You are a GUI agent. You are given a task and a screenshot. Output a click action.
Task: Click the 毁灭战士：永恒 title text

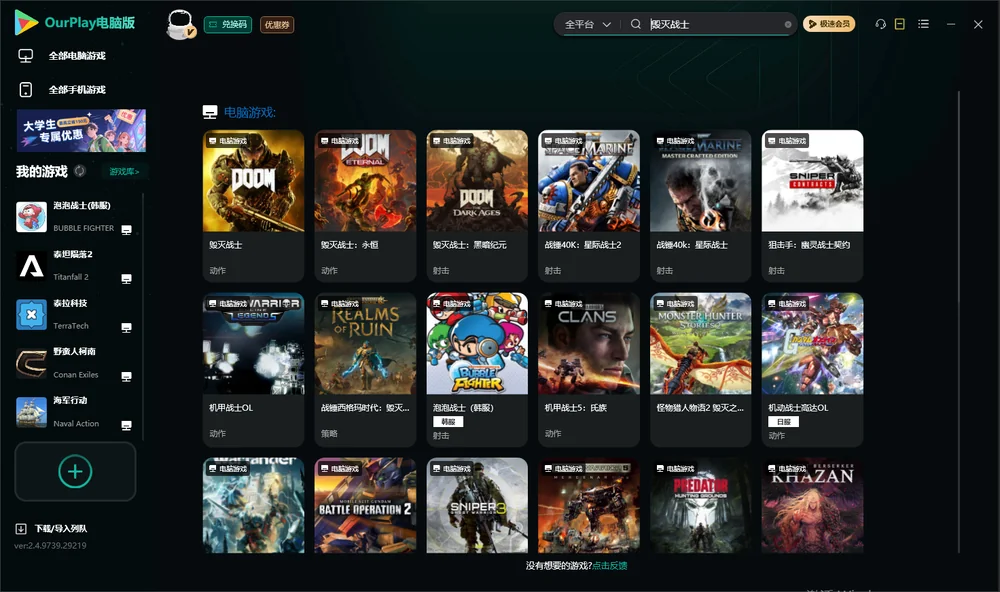[349, 245]
